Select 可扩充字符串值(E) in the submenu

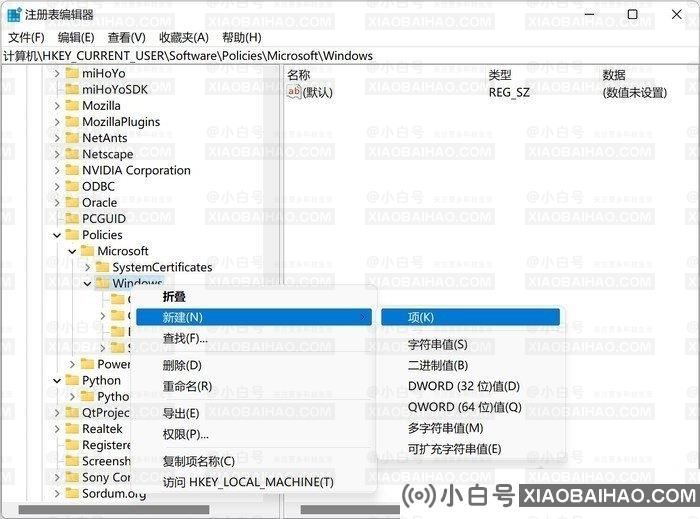tap(471, 449)
